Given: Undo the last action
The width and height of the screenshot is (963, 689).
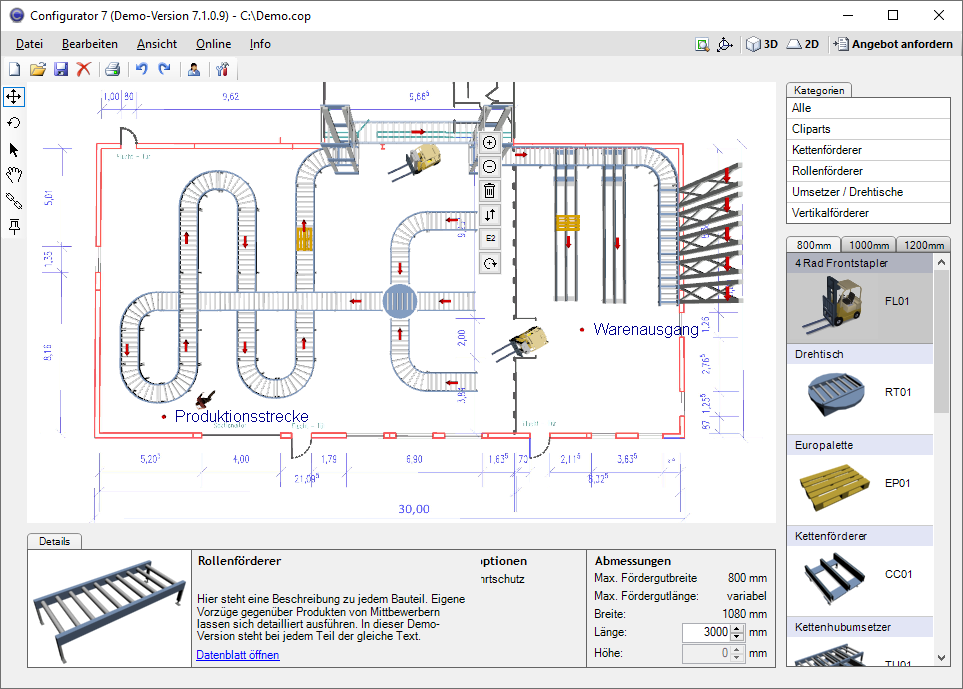Looking at the screenshot, I should [141, 69].
